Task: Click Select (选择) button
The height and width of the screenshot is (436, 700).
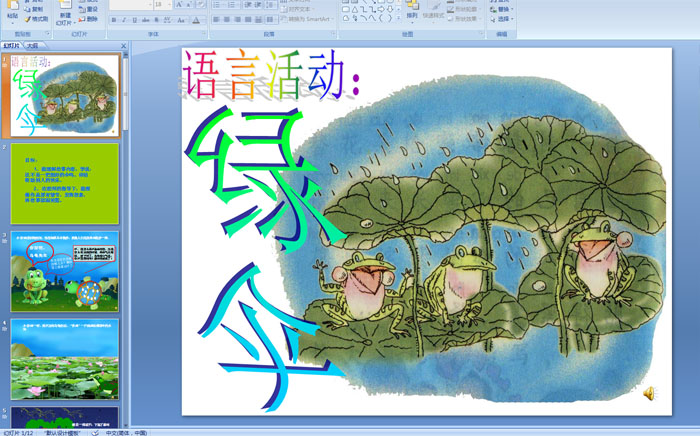Action: coord(502,19)
